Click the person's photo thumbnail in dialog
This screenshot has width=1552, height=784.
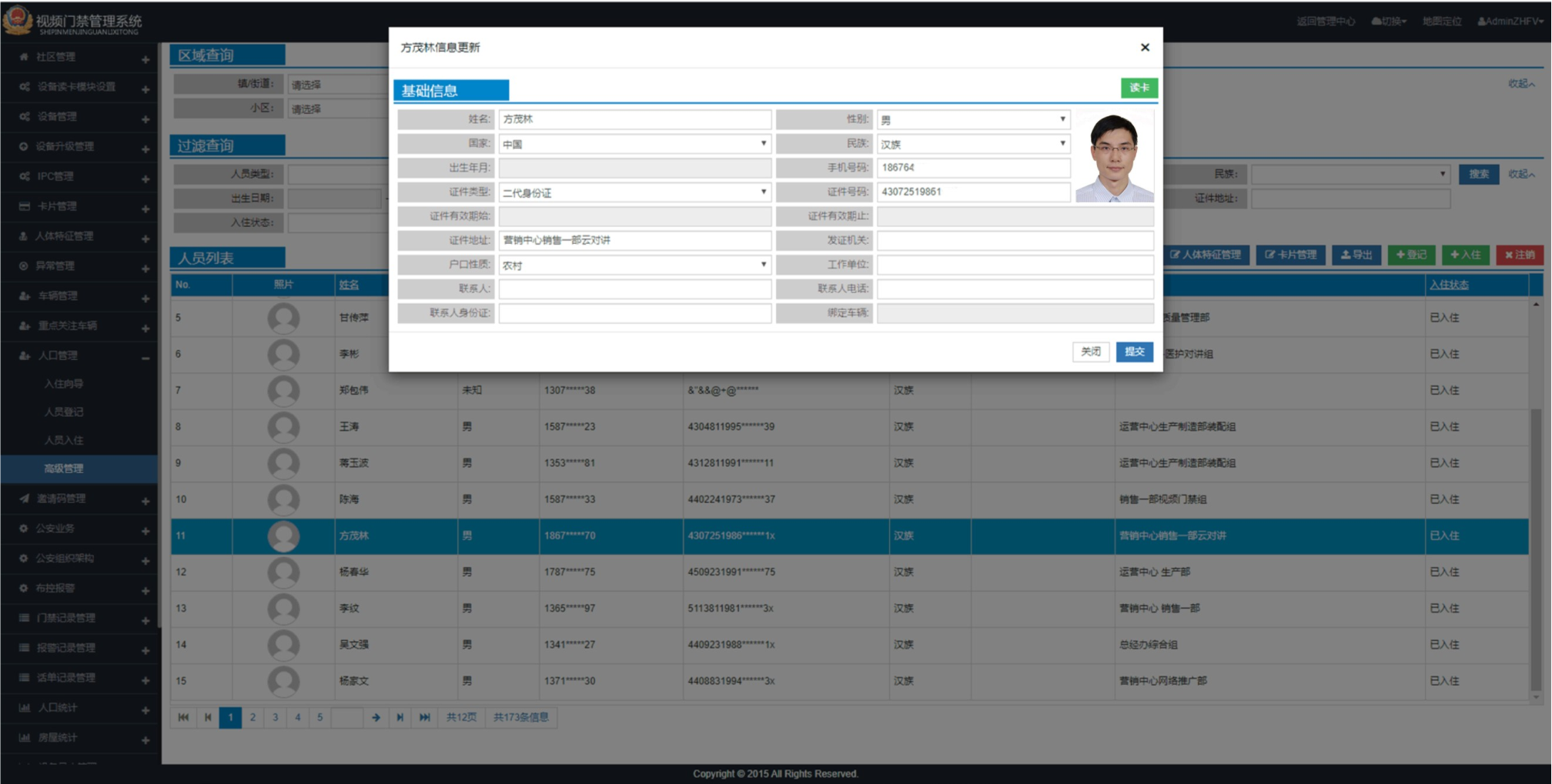point(1114,158)
